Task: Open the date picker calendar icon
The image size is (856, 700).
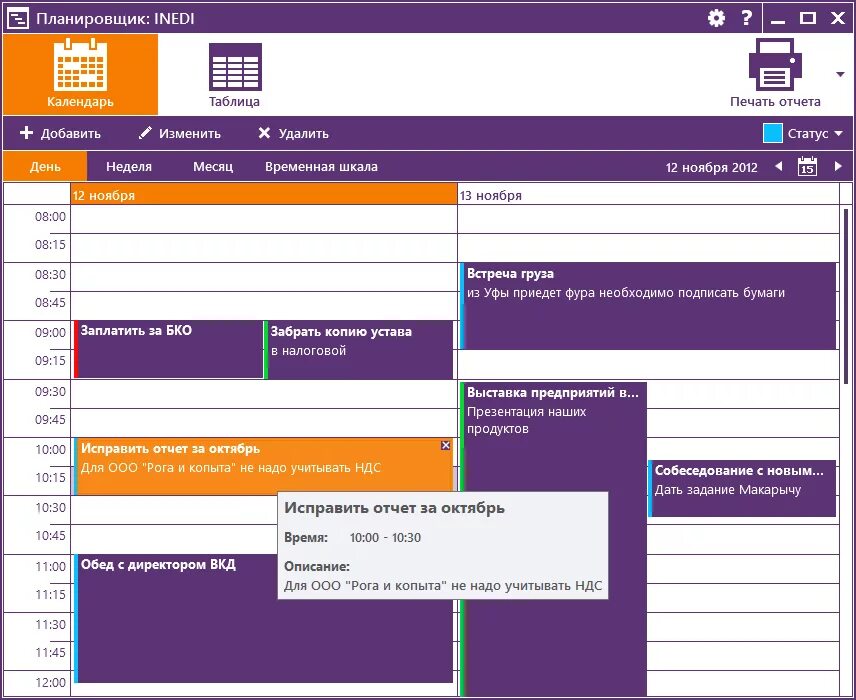Action: pyautogui.click(x=807, y=166)
